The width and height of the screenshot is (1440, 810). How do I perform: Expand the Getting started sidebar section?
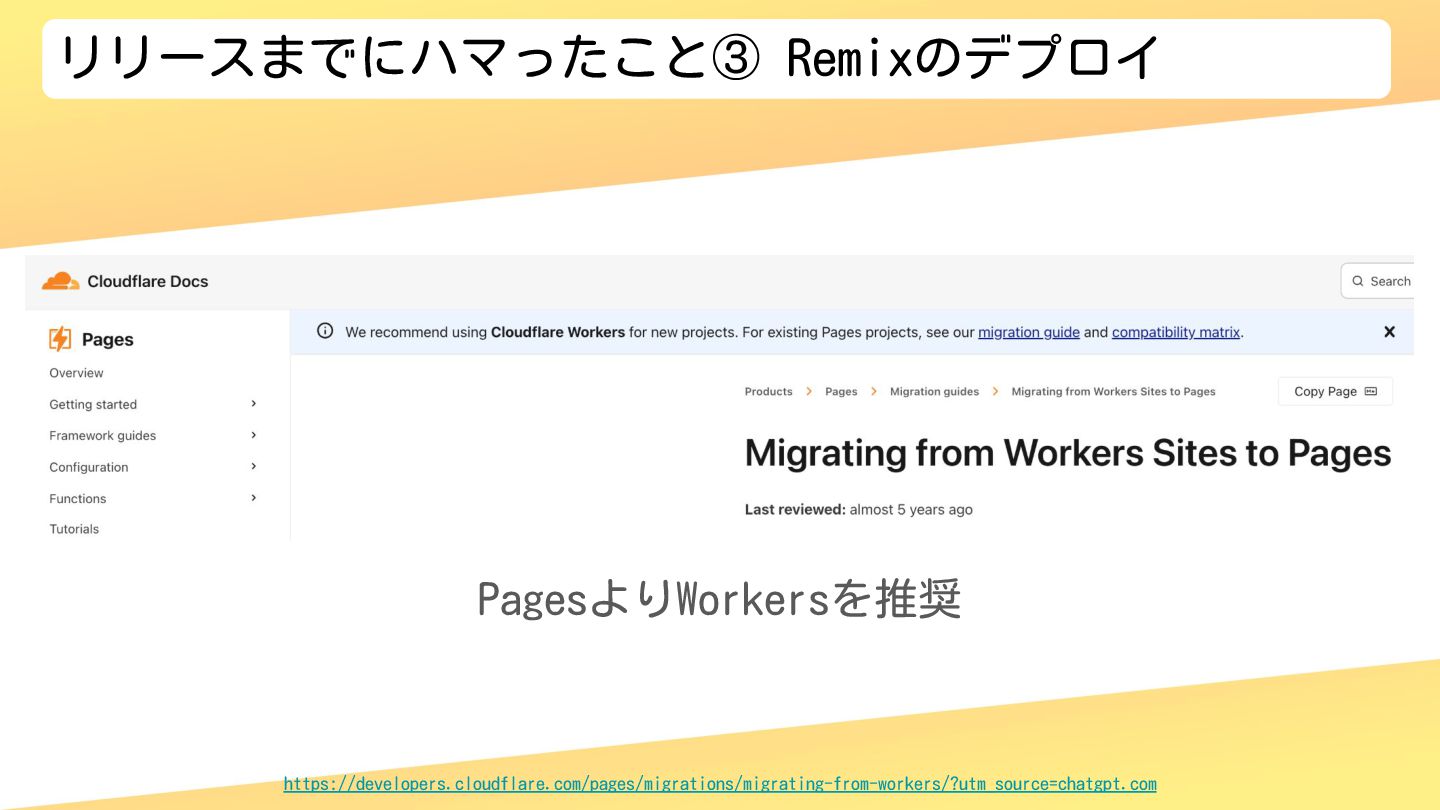254,404
